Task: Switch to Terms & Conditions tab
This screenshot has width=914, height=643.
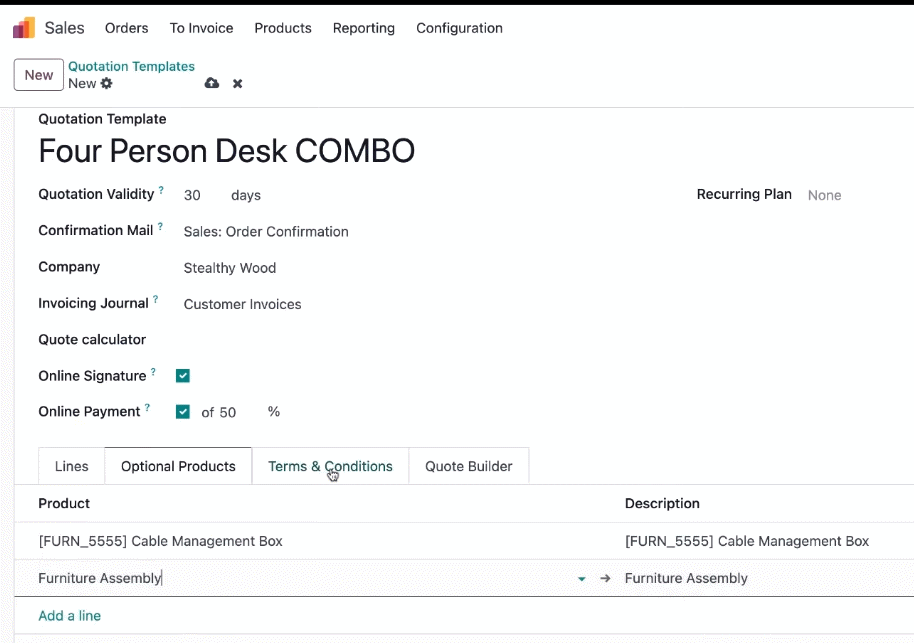Action: tap(330, 466)
